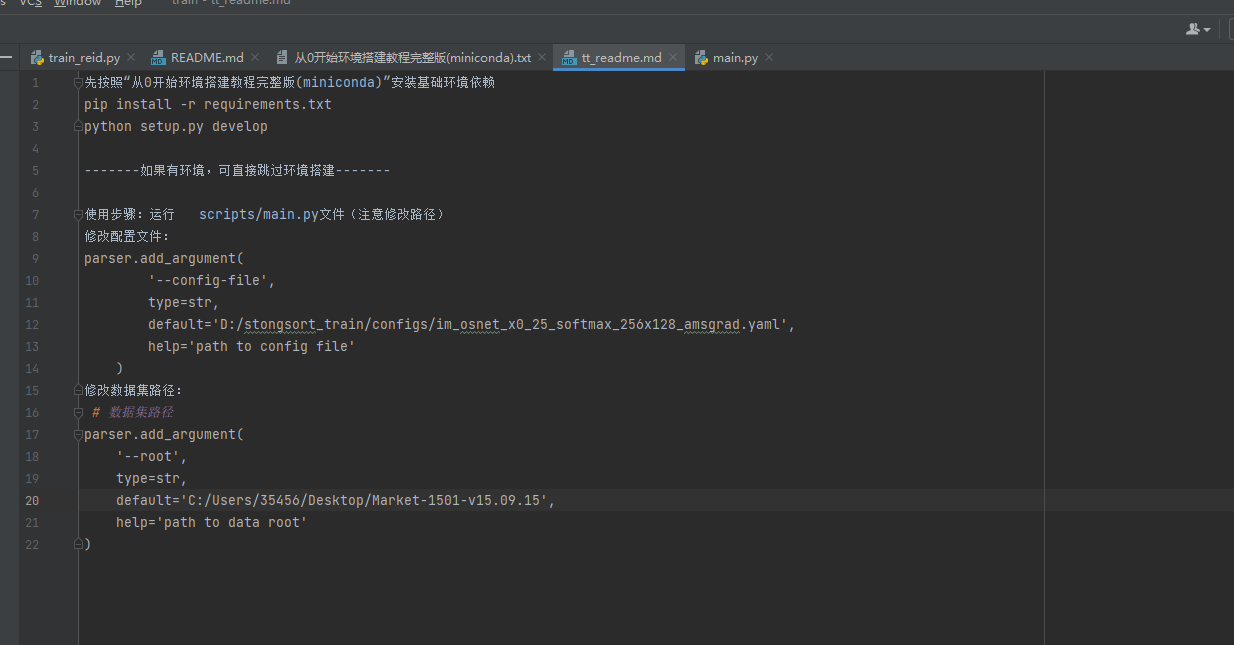Collapse the fold marker at line 1
1234x645 pixels.
pyautogui.click(x=78, y=83)
